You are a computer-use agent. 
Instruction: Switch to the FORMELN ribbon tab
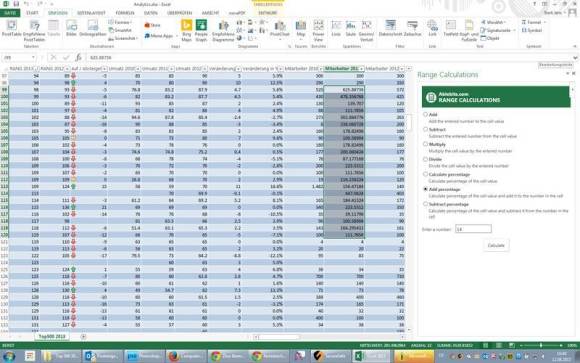(125, 13)
